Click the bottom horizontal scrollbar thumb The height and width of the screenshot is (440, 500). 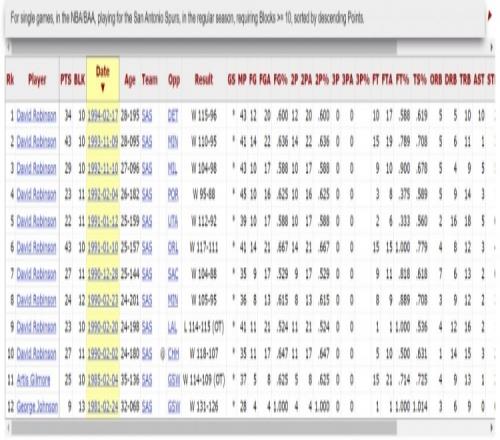pyautogui.click(x=204, y=428)
